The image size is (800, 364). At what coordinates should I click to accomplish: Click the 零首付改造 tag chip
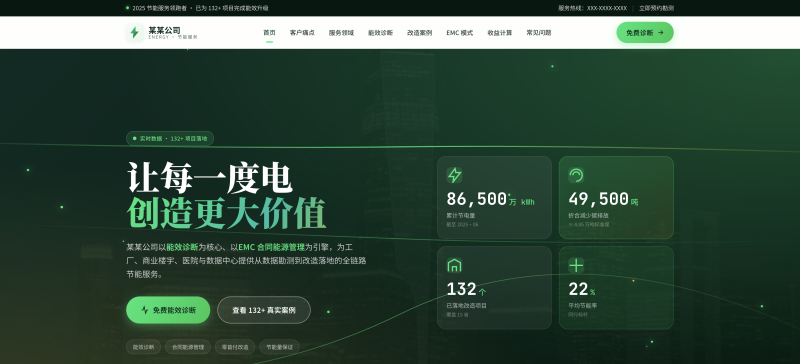(235, 347)
